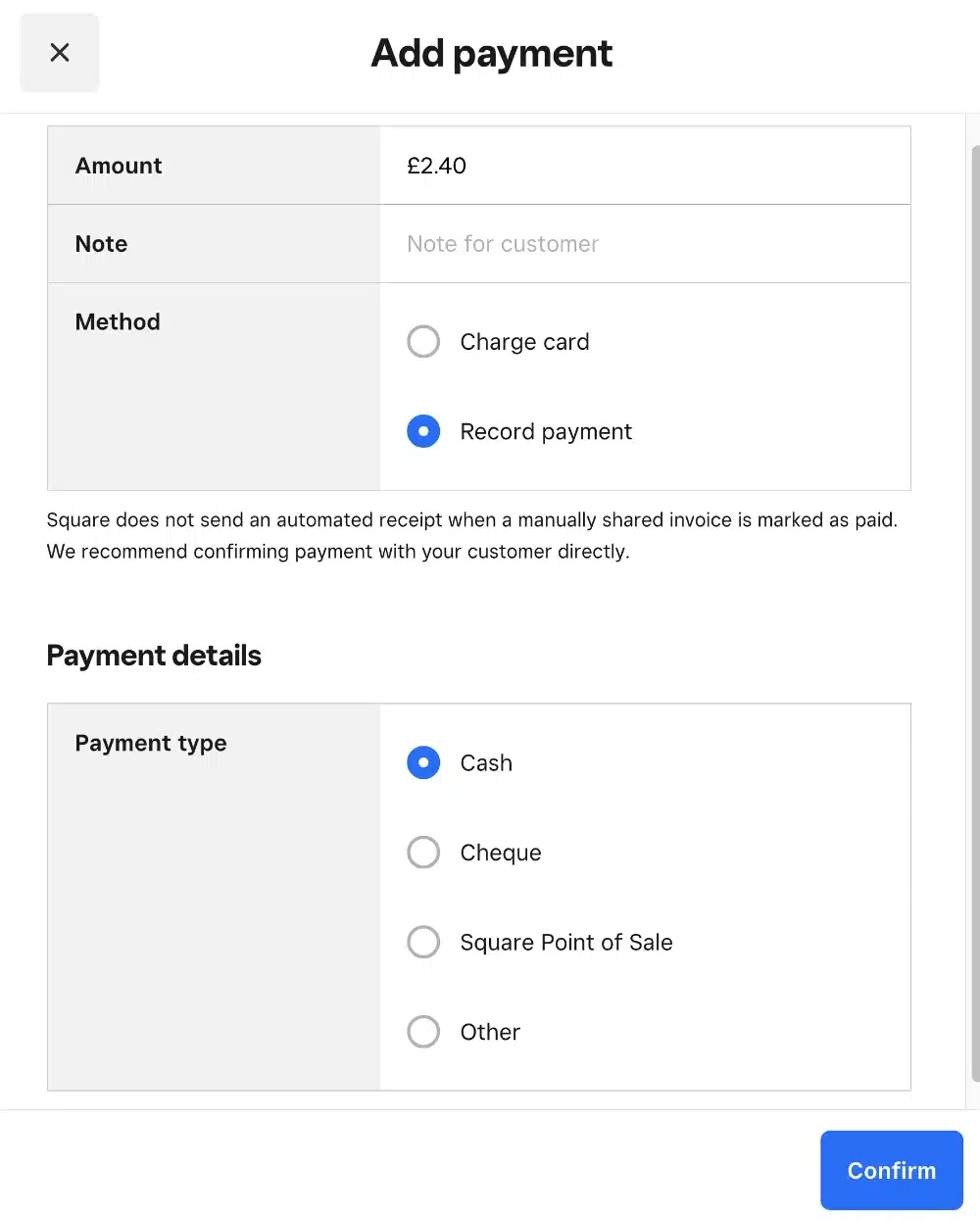Dismiss the payment form via X
The height and width of the screenshot is (1221, 980).
tap(59, 53)
